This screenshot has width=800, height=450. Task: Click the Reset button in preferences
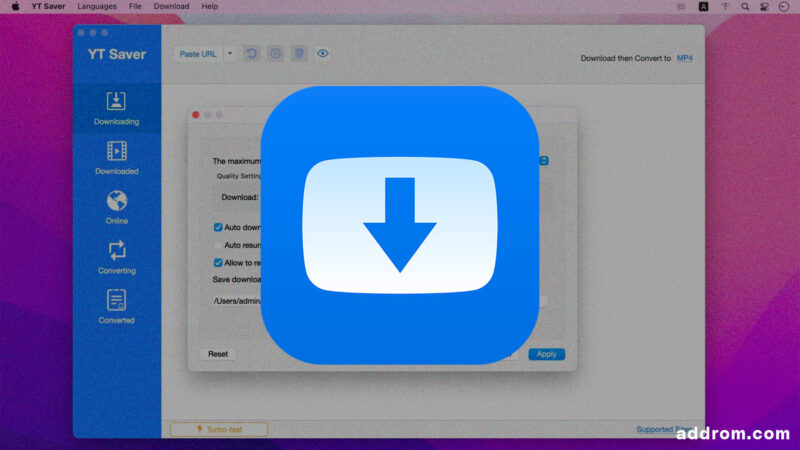pyautogui.click(x=218, y=354)
